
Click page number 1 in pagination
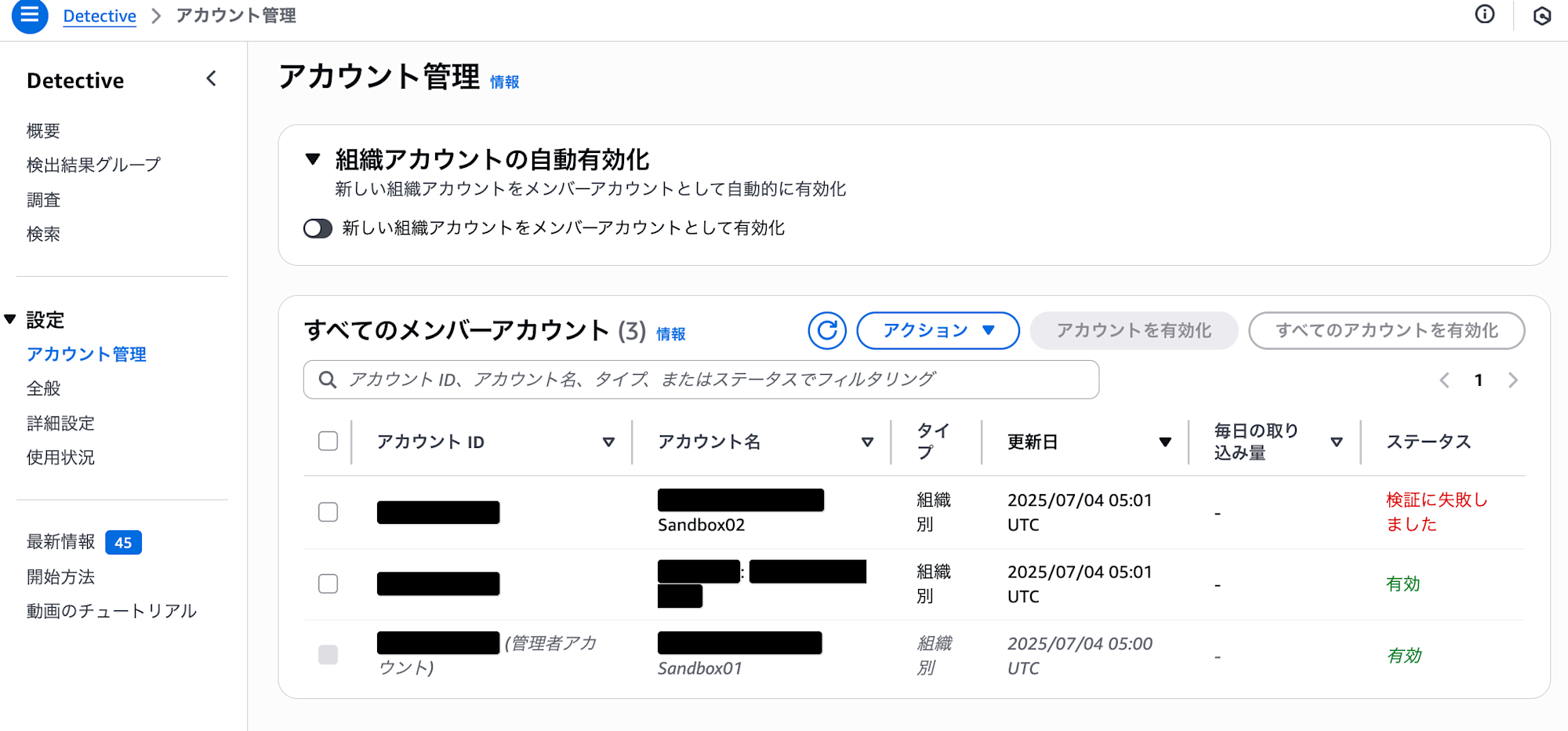click(x=1479, y=380)
